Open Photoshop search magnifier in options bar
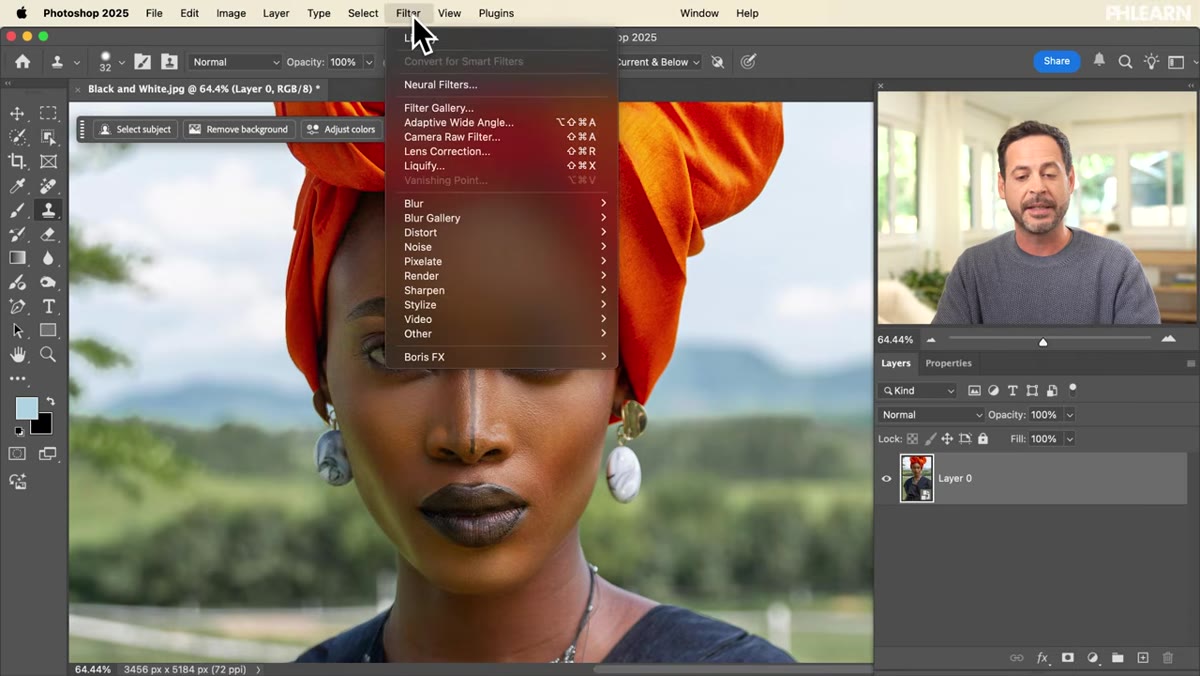The height and width of the screenshot is (676, 1200). (1125, 62)
